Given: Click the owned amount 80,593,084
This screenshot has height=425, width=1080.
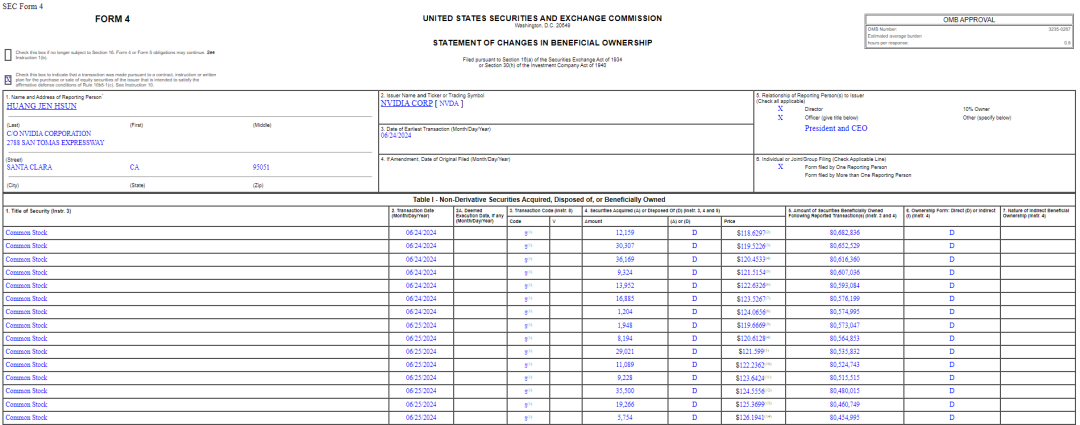Looking at the screenshot, I should [x=845, y=285].
